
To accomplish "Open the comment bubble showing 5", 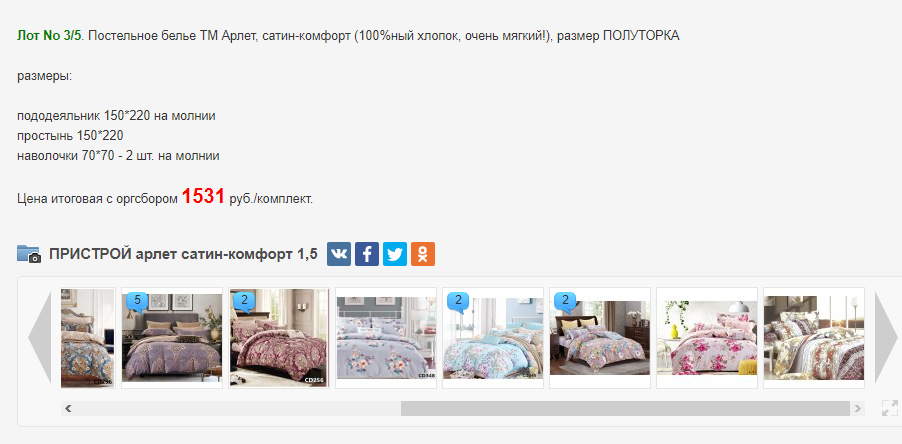I will [137, 301].
